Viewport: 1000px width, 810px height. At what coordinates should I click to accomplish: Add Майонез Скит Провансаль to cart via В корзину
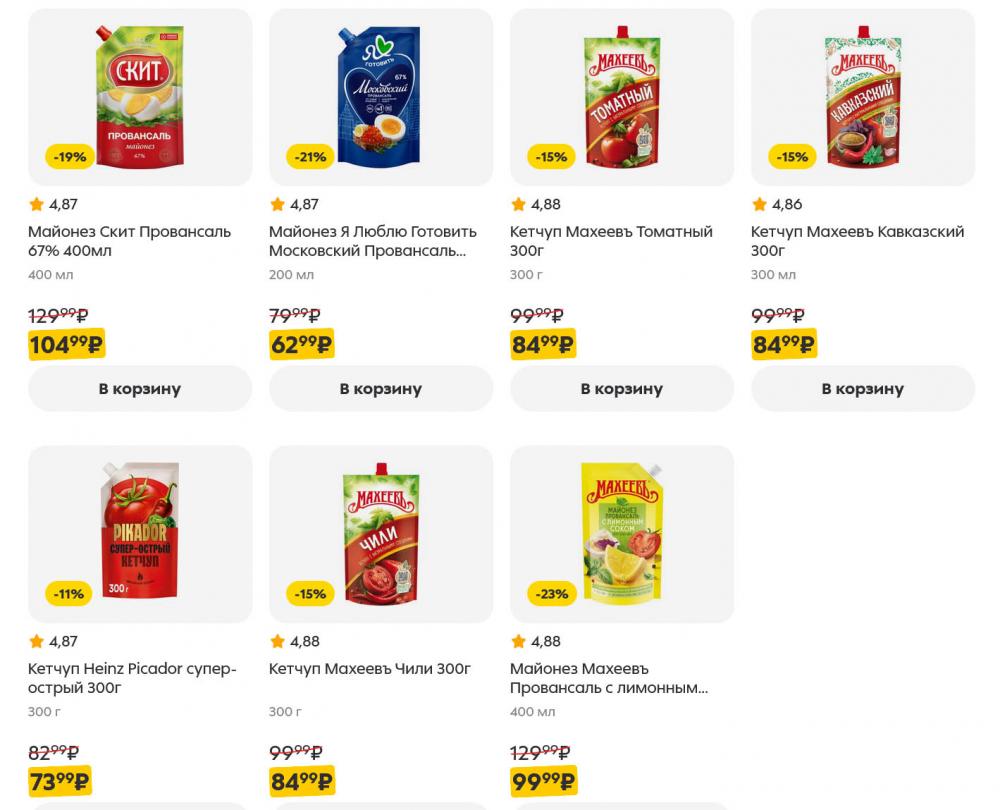(140, 388)
